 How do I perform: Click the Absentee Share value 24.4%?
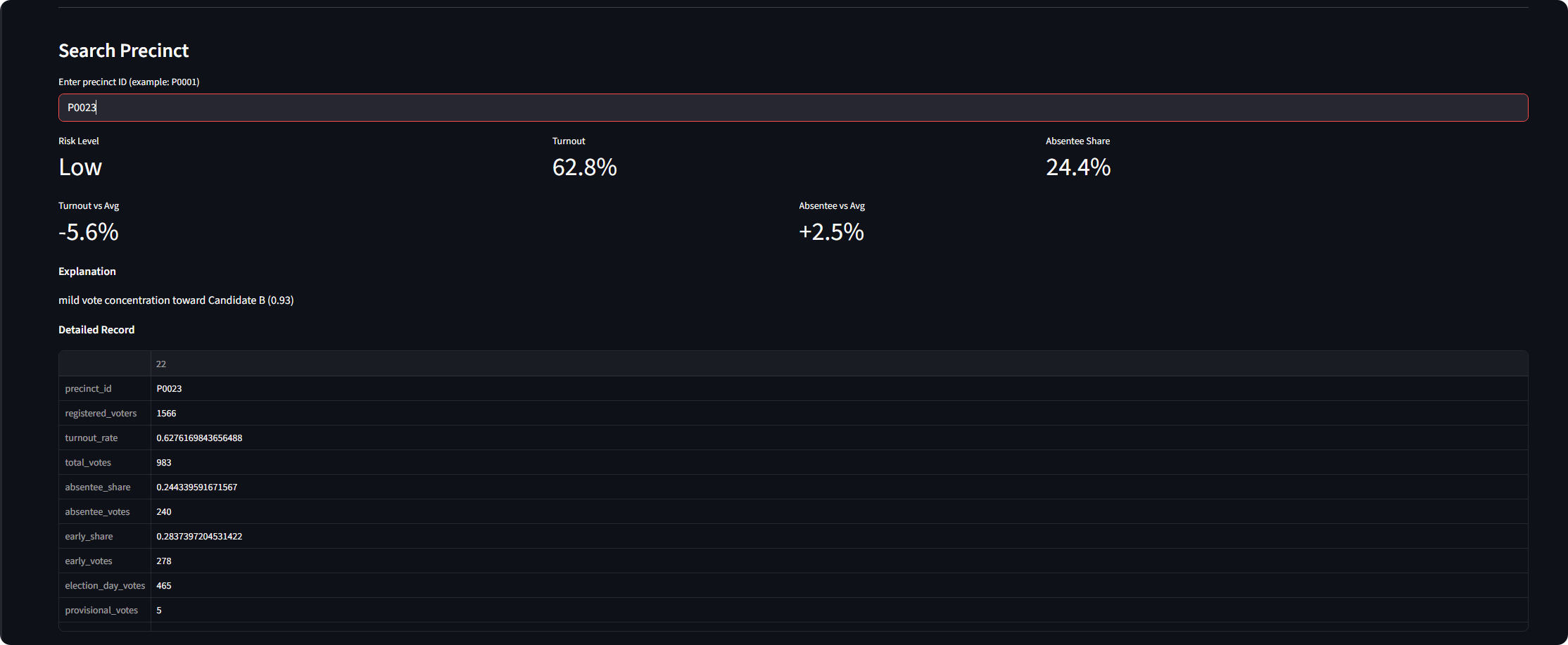1077,167
